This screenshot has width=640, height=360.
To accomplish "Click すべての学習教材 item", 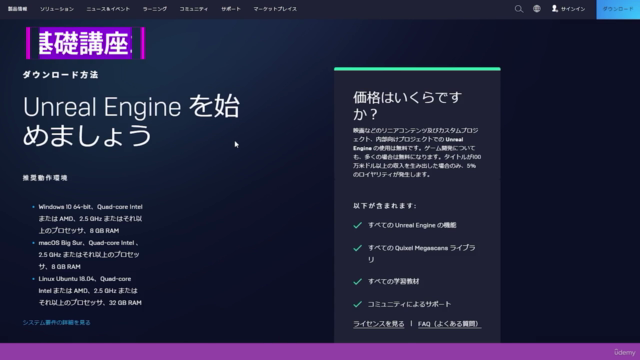I will coord(393,281).
